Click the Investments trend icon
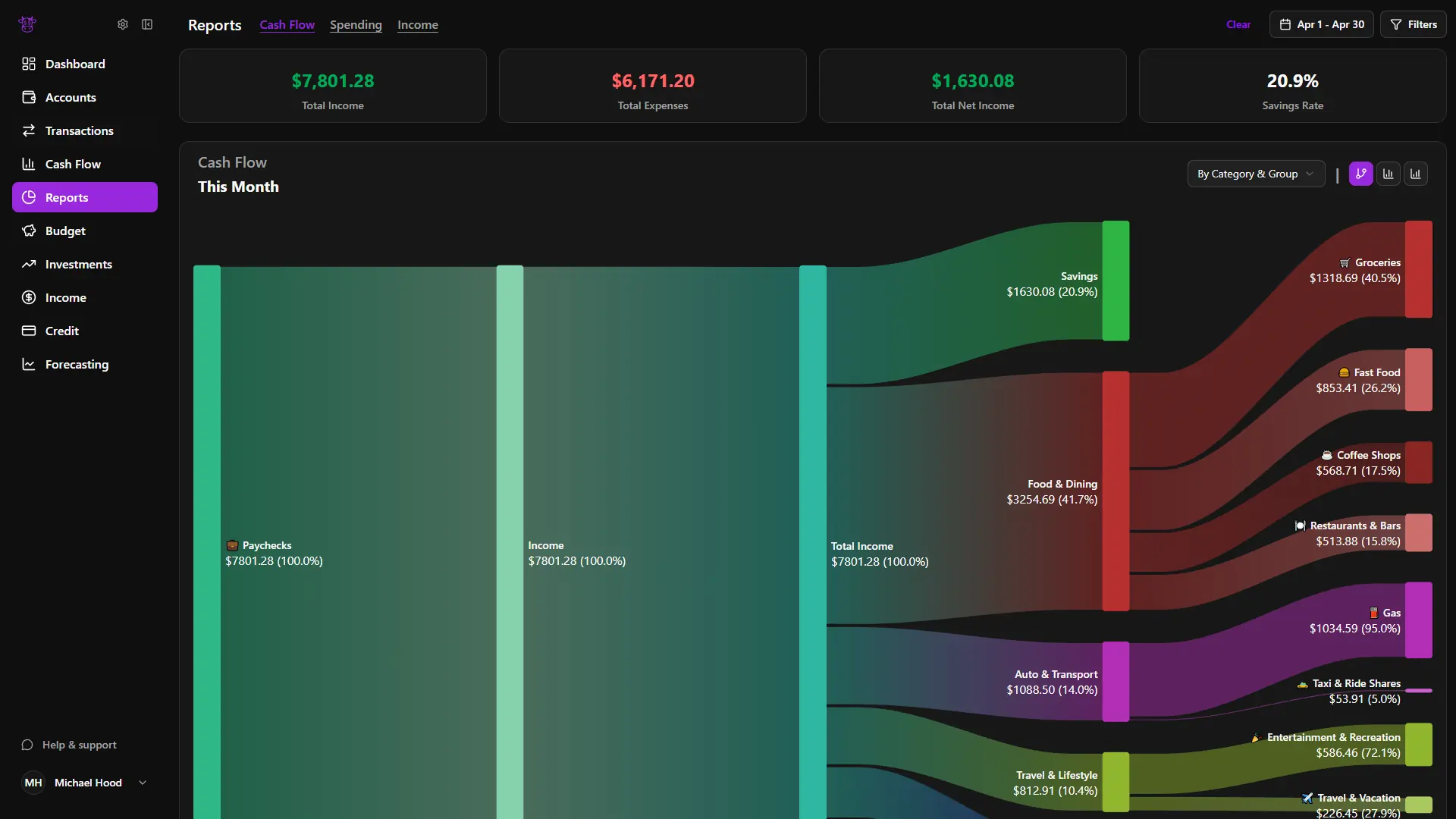This screenshot has width=1456, height=819. tap(29, 264)
